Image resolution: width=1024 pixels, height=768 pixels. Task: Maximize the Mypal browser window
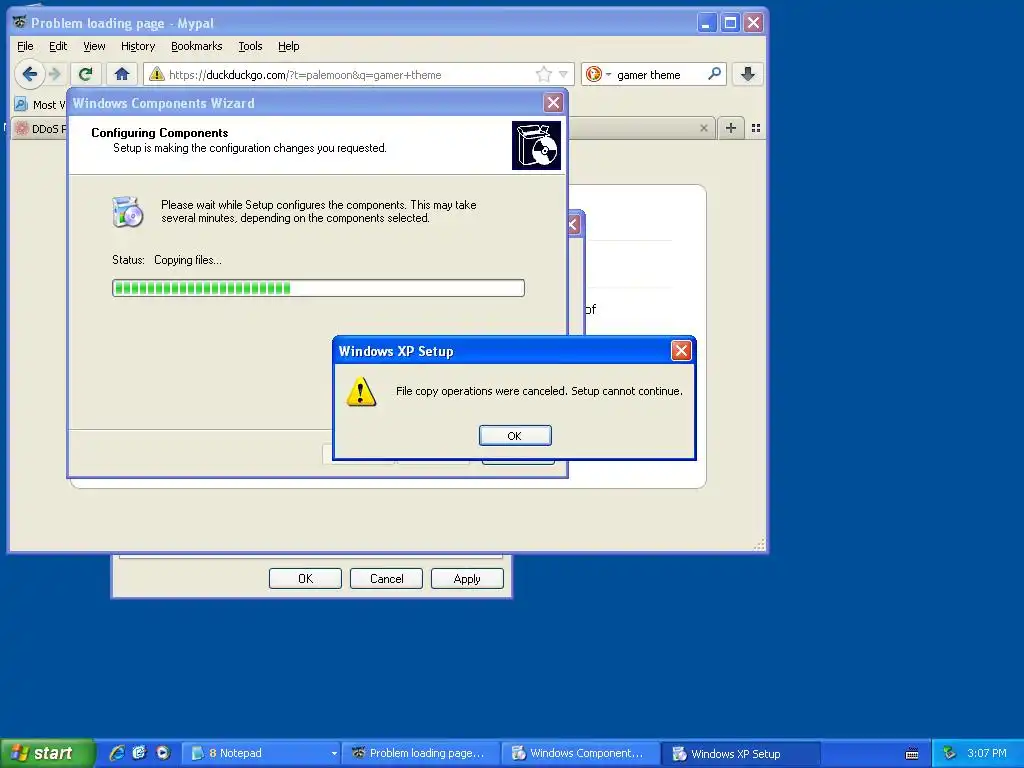[x=730, y=23]
